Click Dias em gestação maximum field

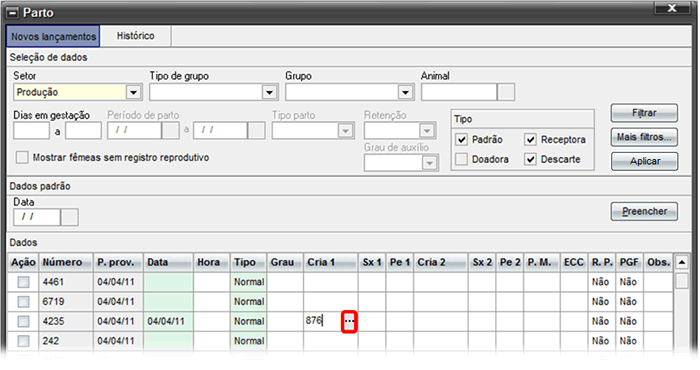[x=83, y=131]
